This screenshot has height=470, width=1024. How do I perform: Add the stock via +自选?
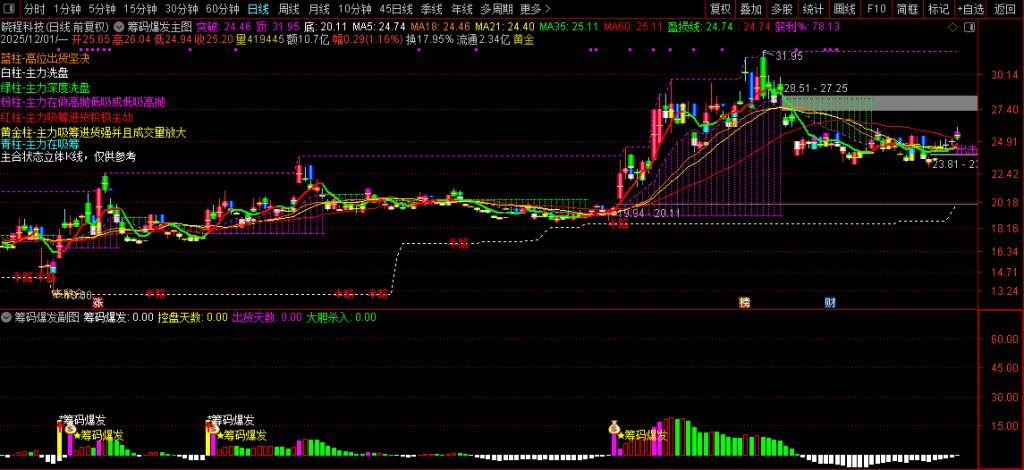(970, 8)
